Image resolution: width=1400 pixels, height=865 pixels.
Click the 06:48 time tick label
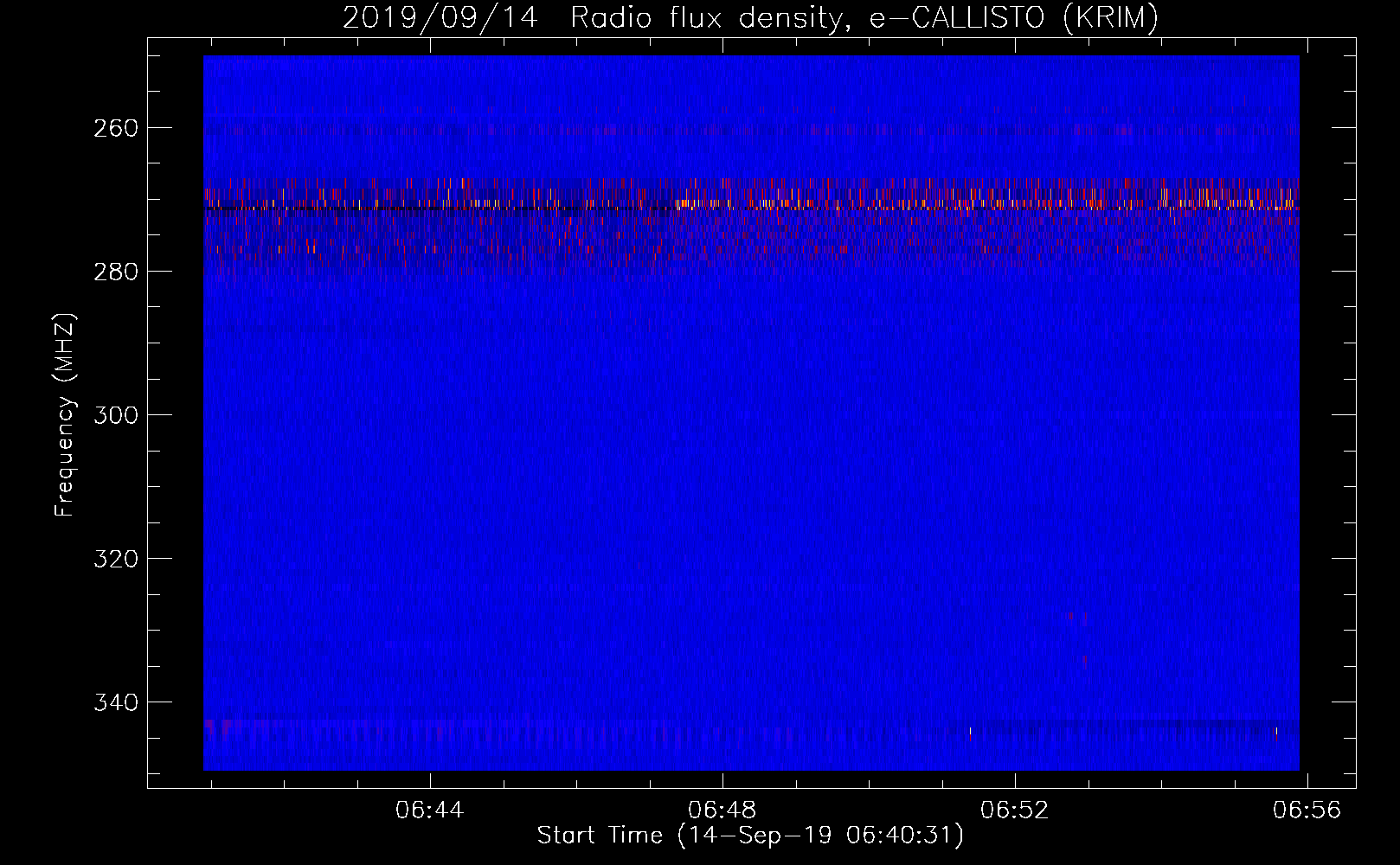pos(722,811)
